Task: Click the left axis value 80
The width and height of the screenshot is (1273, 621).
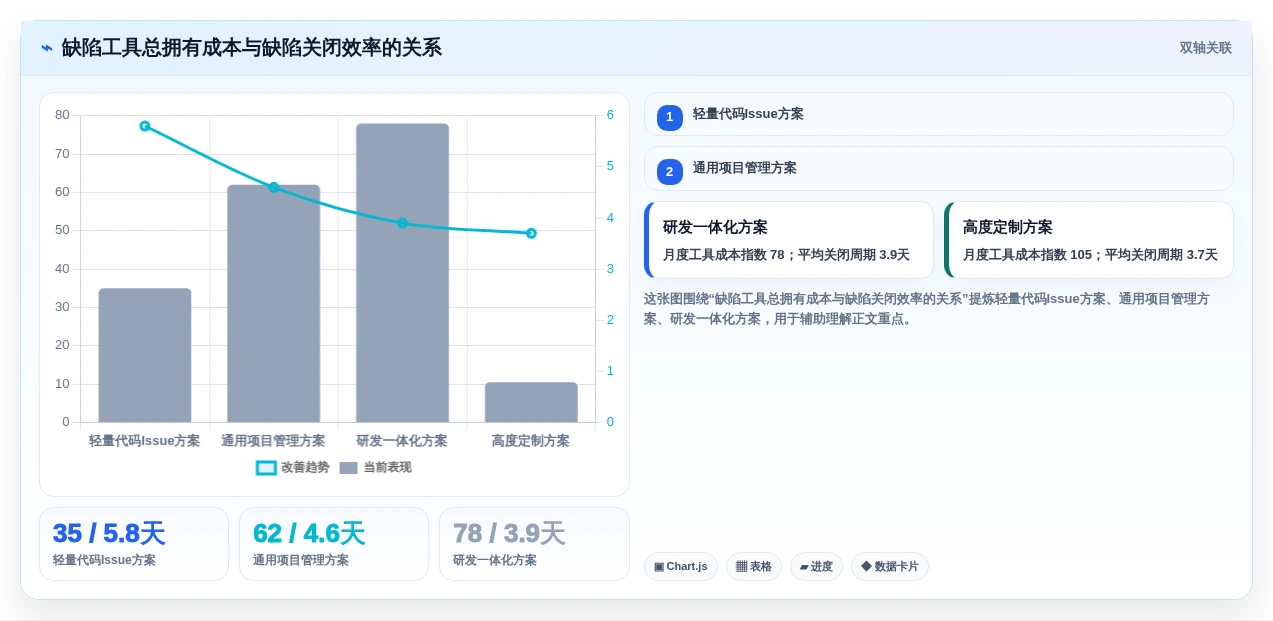Action: tap(62, 115)
